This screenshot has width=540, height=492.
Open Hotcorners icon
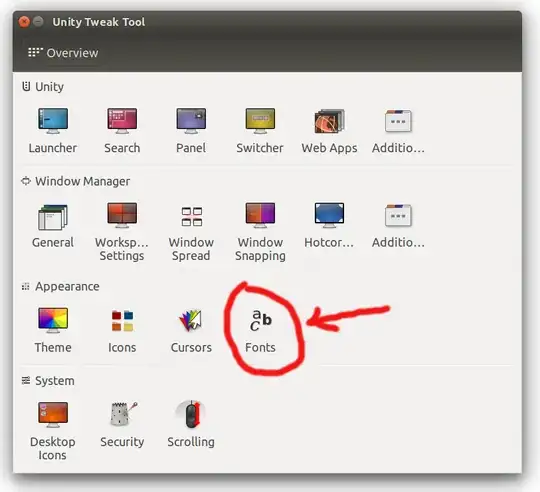pyautogui.click(x=329, y=215)
